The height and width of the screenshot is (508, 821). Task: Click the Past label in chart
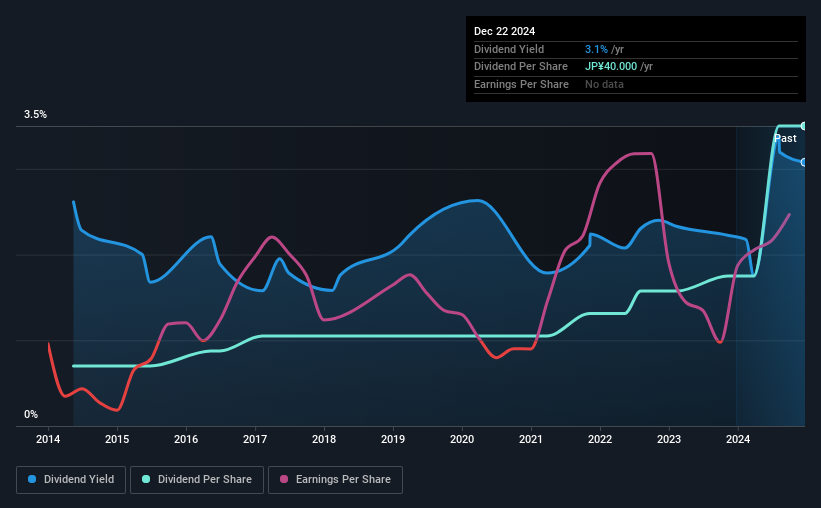pos(785,138)
